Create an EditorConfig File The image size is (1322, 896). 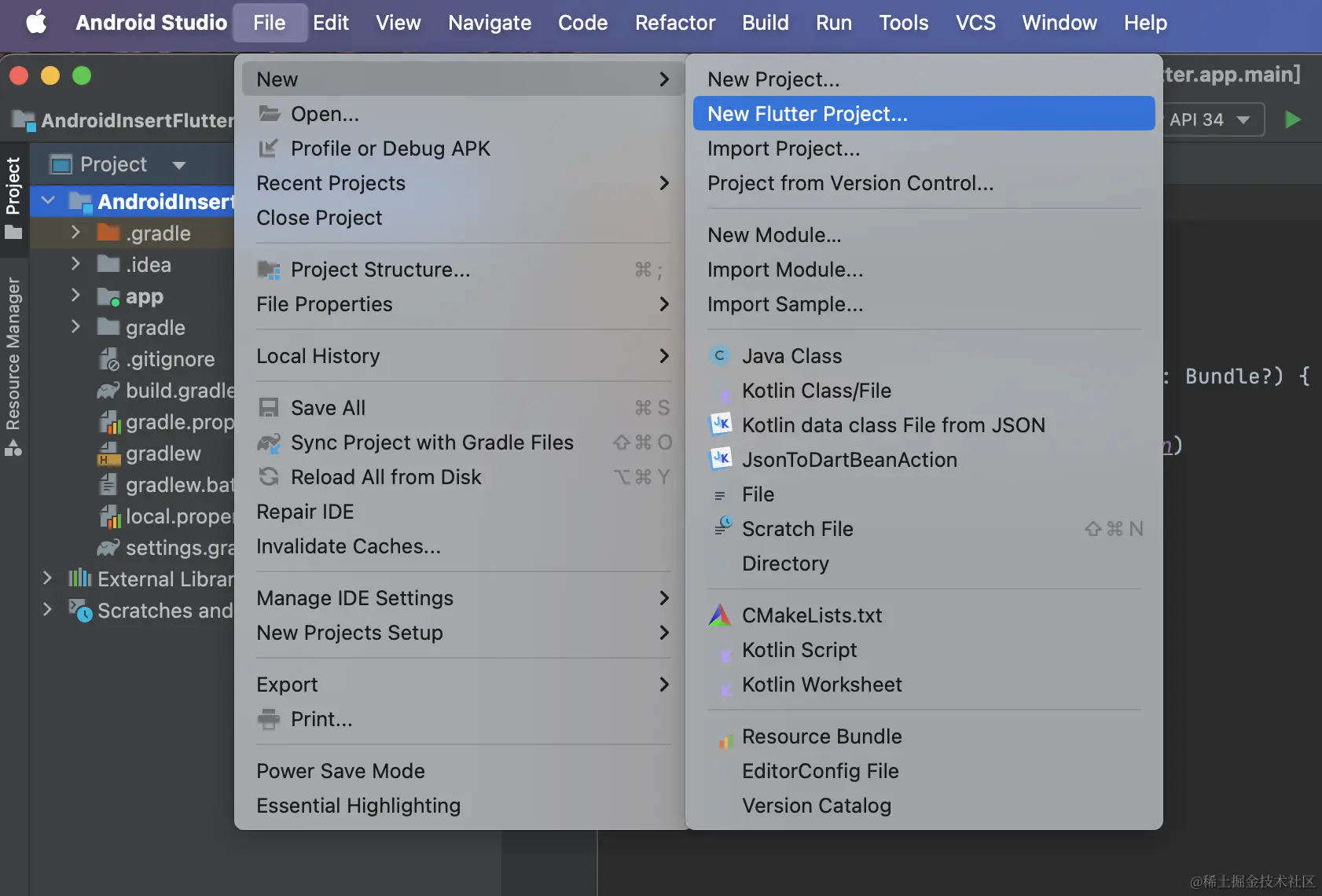[924, 771]
